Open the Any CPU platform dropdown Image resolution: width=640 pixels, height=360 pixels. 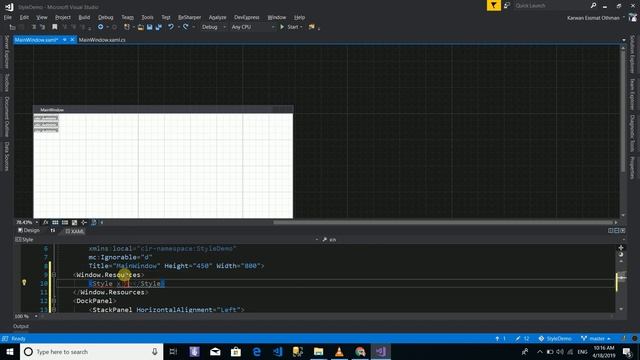click(x=253, y=27)
